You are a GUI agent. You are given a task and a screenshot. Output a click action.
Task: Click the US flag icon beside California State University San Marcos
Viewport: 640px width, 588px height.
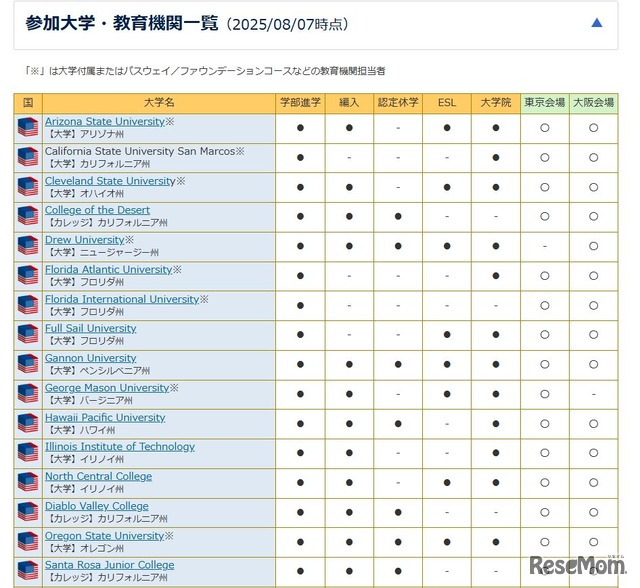pos(28,157)
